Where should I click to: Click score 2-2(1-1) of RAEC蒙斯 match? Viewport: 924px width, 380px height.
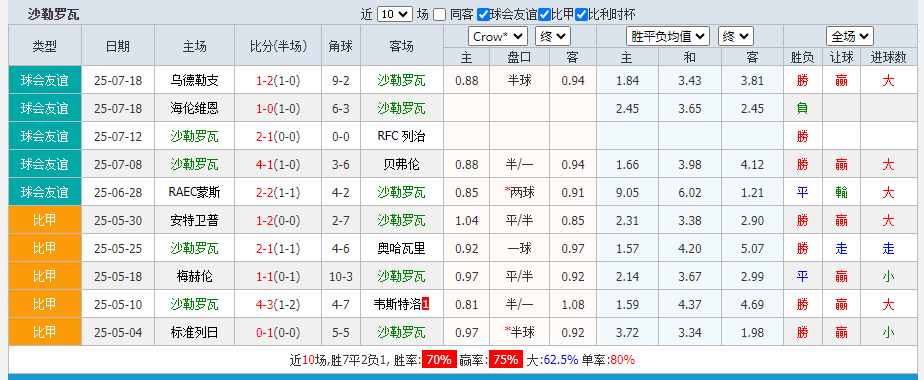[278, 192]
